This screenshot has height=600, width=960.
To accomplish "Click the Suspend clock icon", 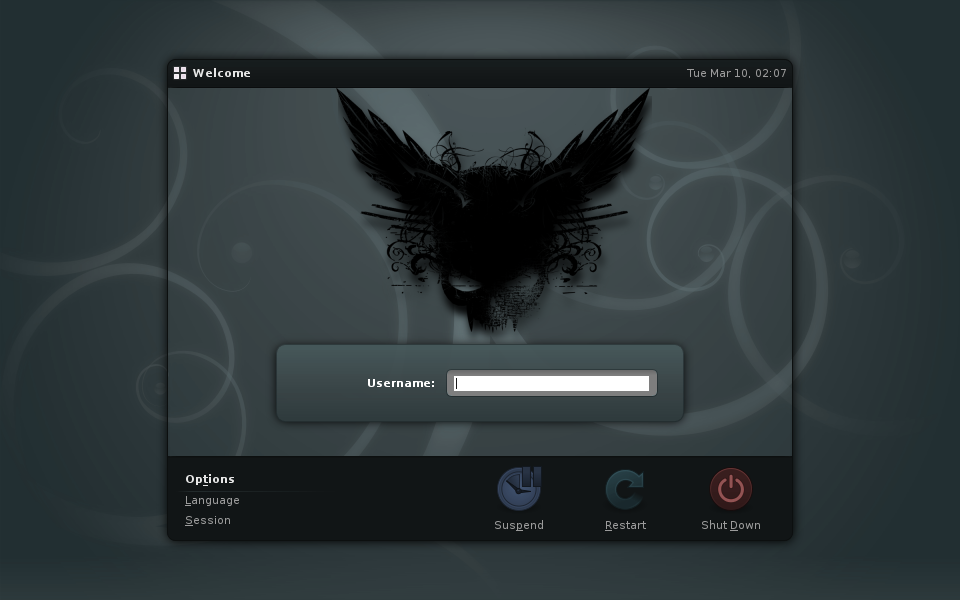I will pos(519,489).
